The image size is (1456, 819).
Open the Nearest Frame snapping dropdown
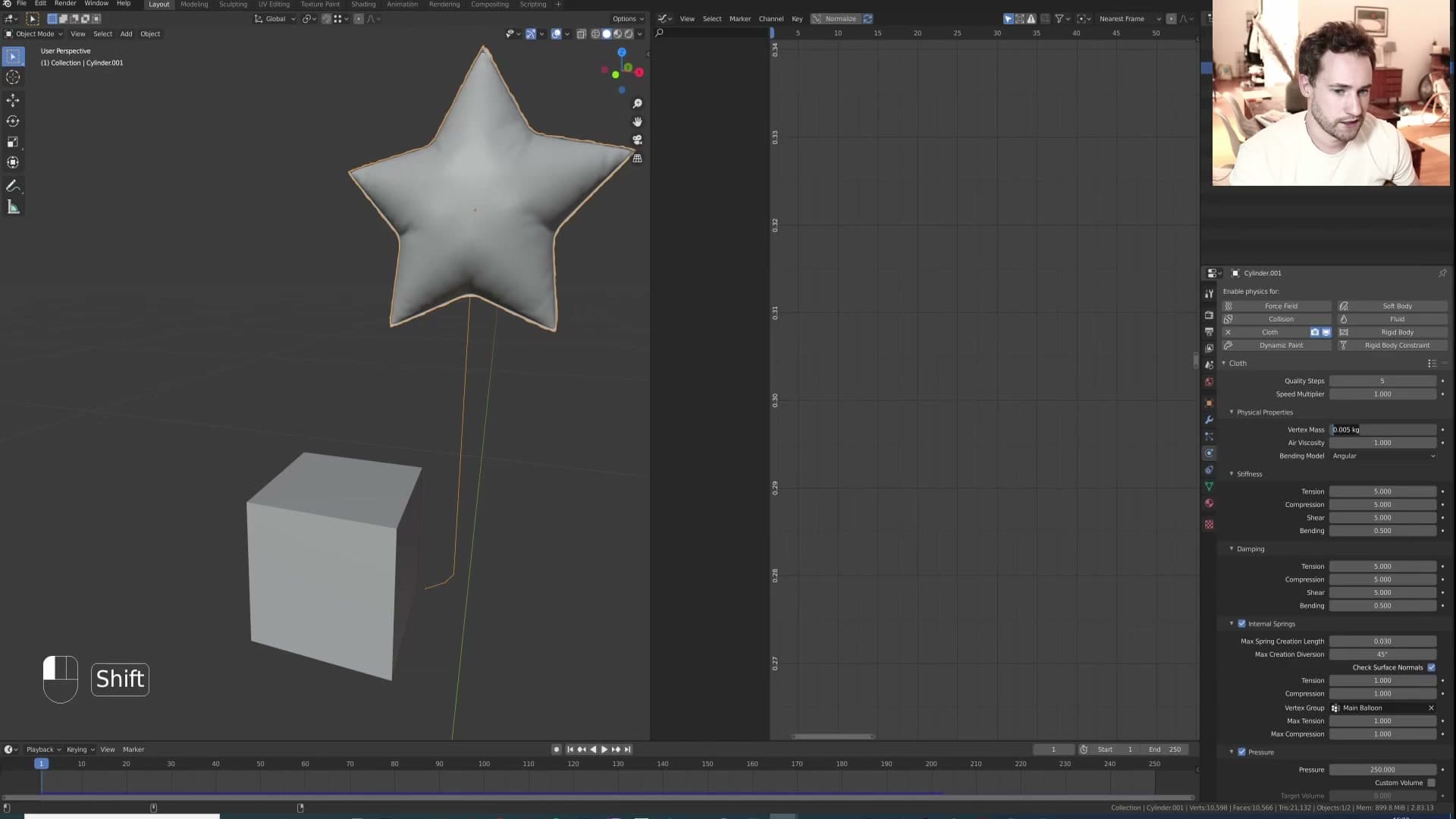click(1129, 19)
